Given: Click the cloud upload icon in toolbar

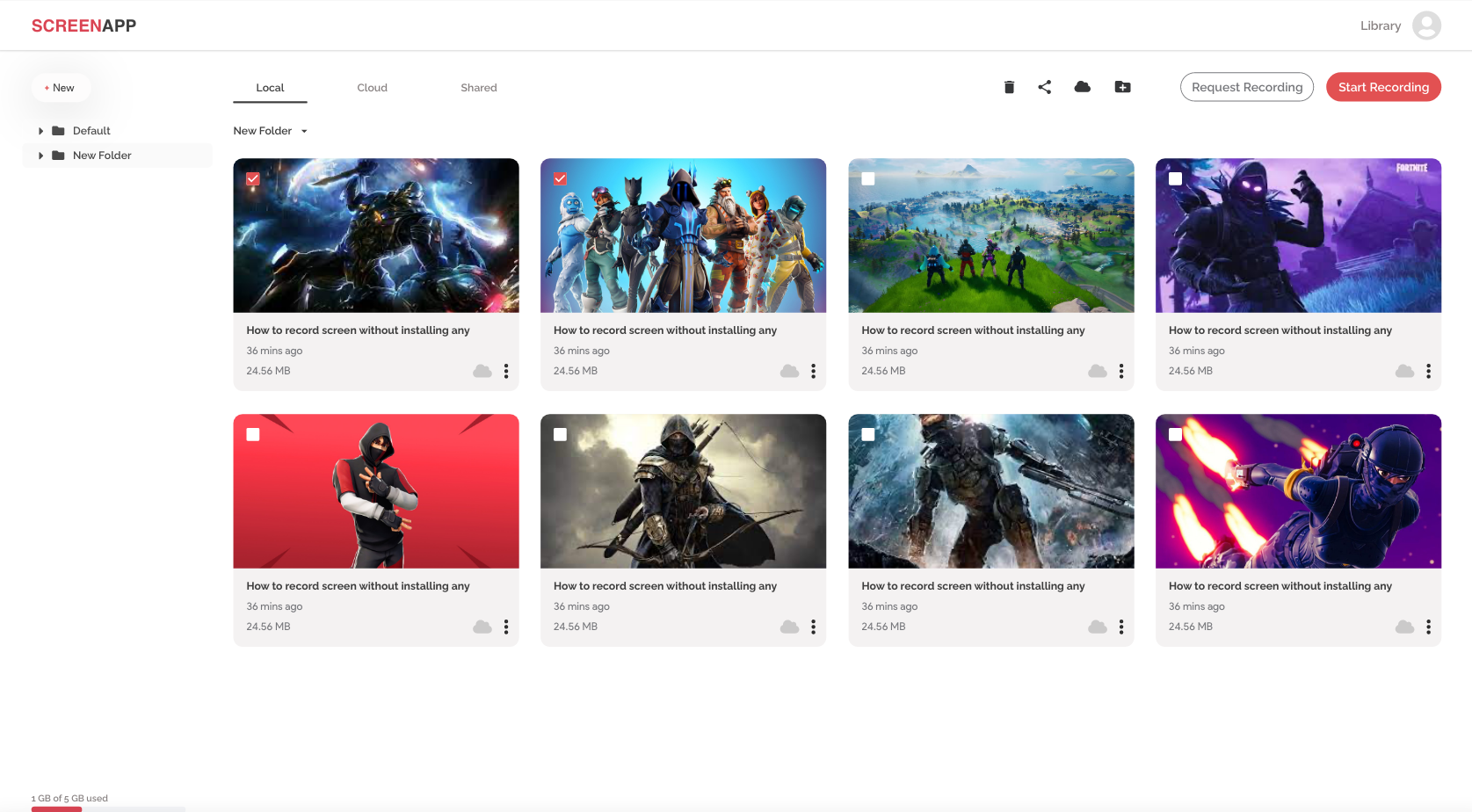Looking at the screenshot, I should (1082, 87).
